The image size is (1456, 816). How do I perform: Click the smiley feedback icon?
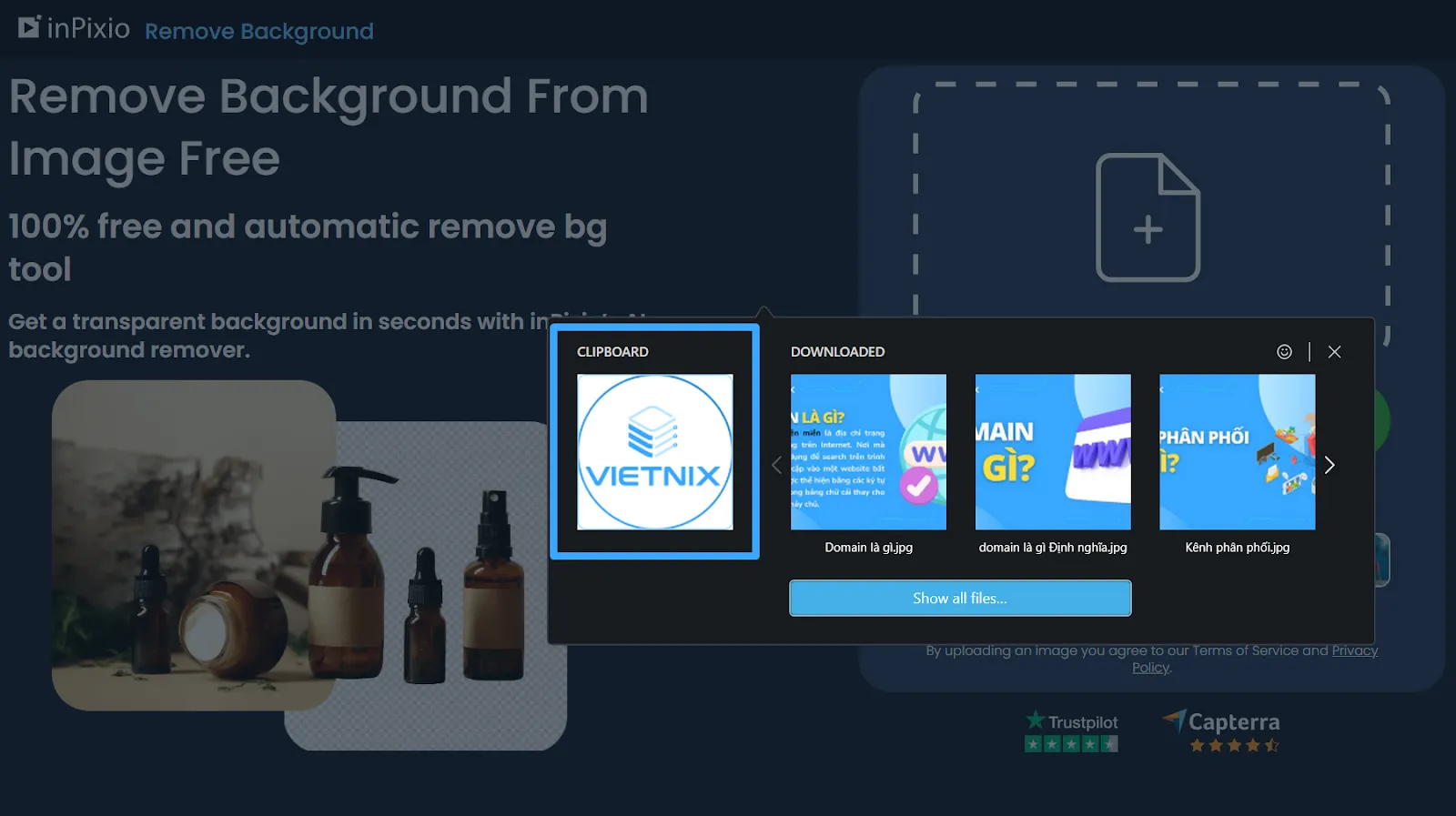[1284, 351]
